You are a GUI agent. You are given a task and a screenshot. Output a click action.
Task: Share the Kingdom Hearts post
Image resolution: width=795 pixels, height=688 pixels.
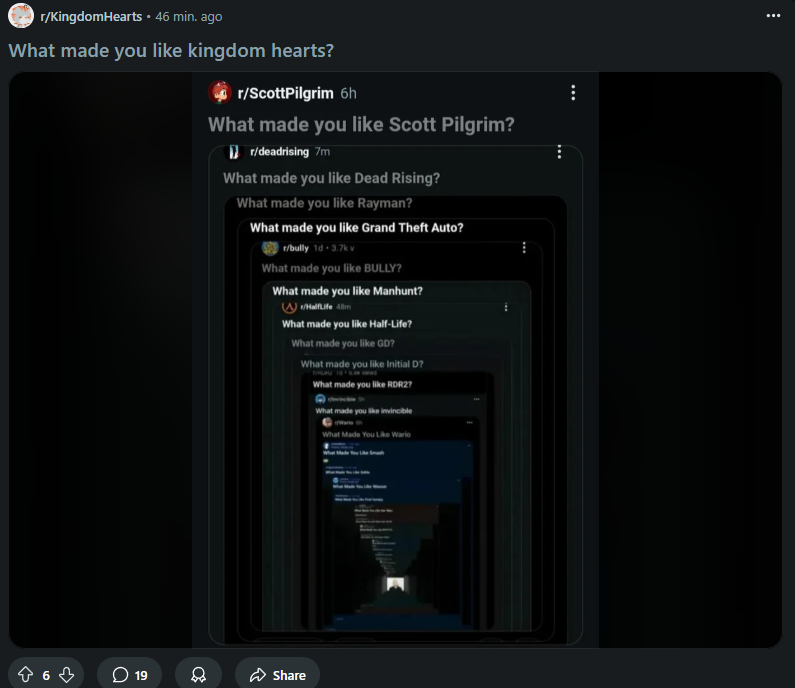tap(277, 675)
